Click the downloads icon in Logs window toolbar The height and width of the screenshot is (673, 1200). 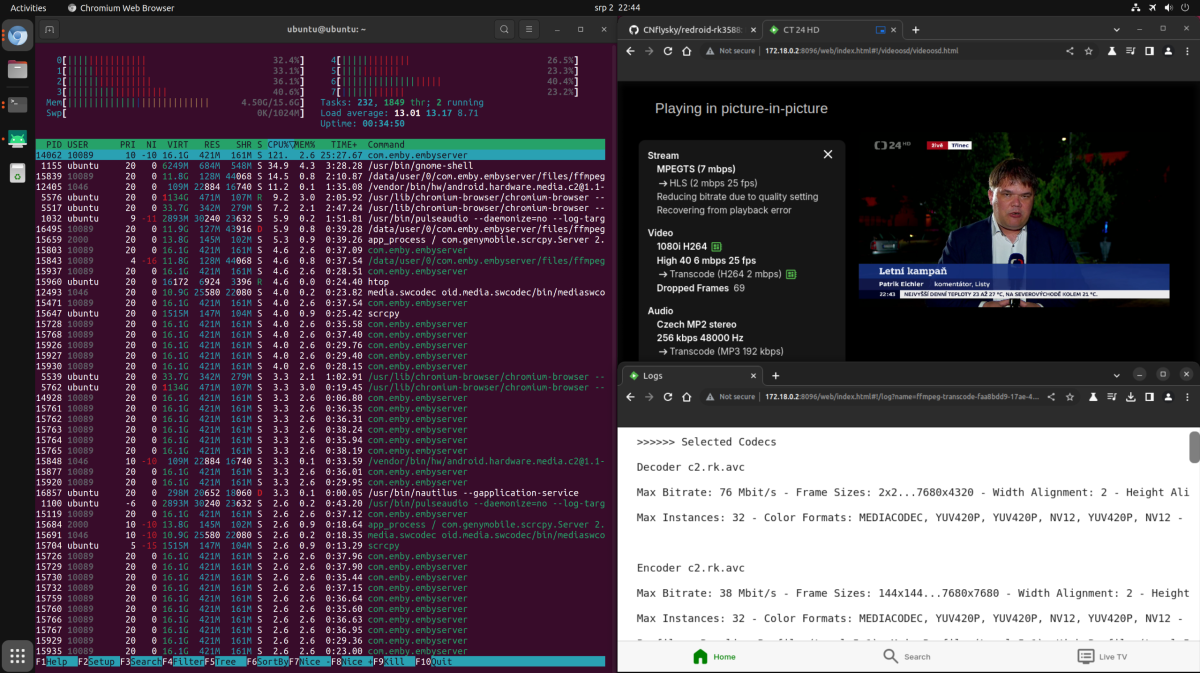1130,397
